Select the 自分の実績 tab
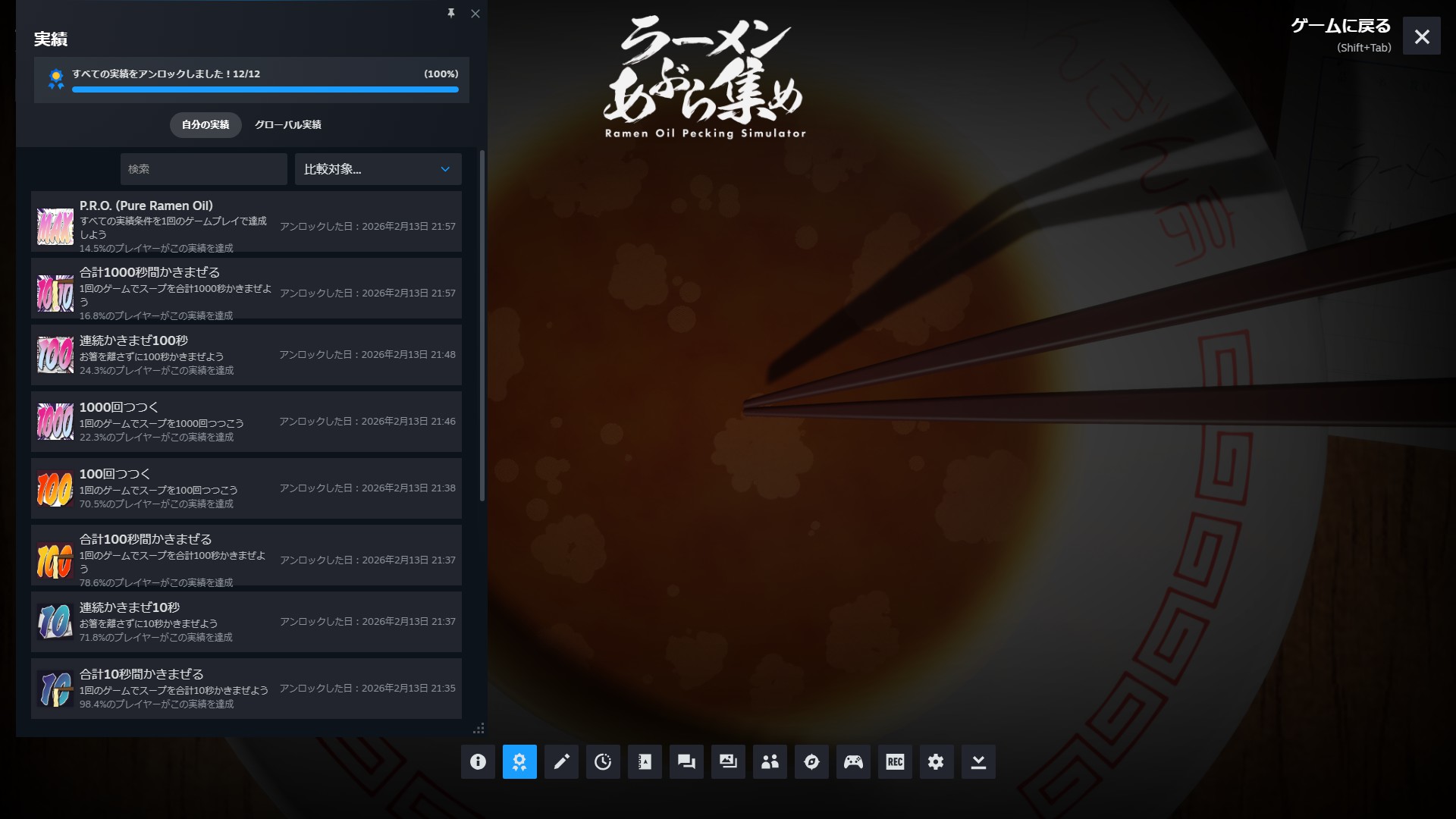 (205, 124)
